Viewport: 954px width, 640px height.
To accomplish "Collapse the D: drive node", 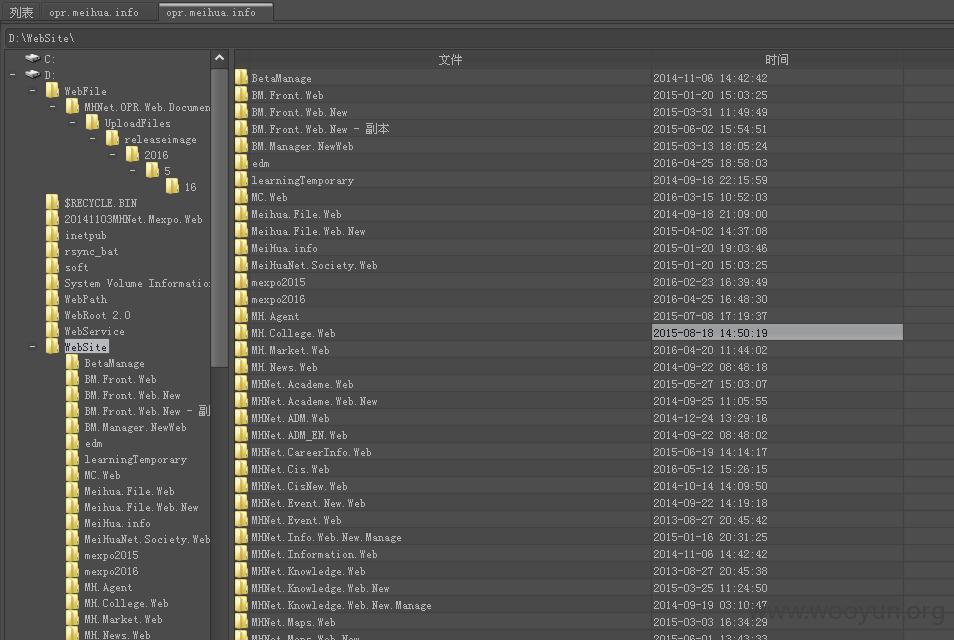I will 13,75.
